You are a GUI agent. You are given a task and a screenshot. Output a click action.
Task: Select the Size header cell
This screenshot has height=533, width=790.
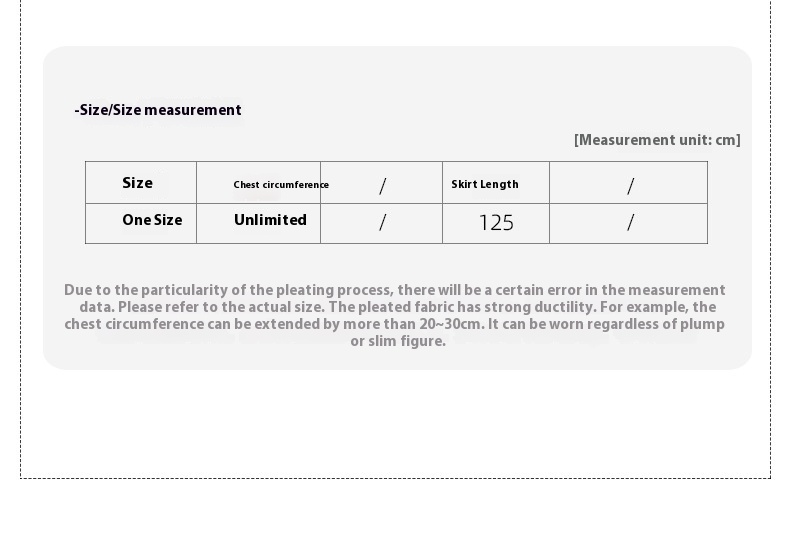(141, 183)
